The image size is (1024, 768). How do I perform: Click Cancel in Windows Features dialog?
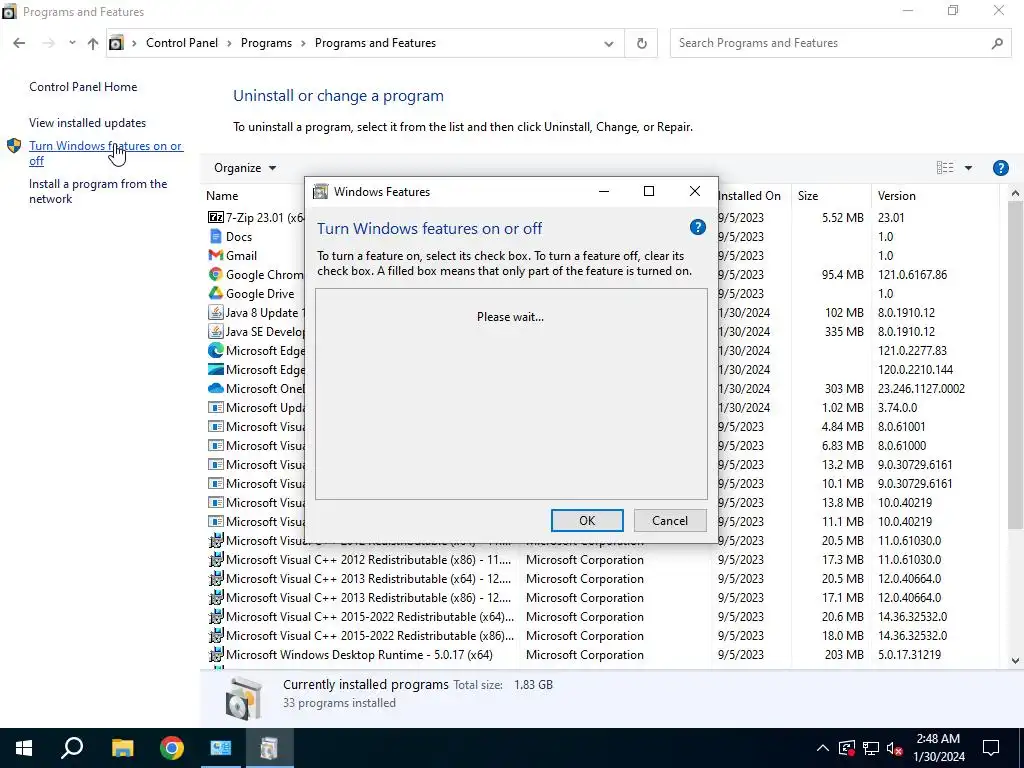pyautogui.click(x=670, y=520)
